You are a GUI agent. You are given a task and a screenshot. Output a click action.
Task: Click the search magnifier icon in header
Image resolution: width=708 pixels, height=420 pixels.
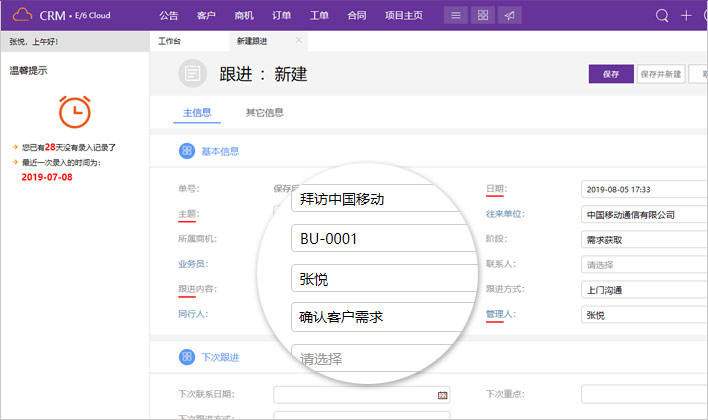coord(662,15)
